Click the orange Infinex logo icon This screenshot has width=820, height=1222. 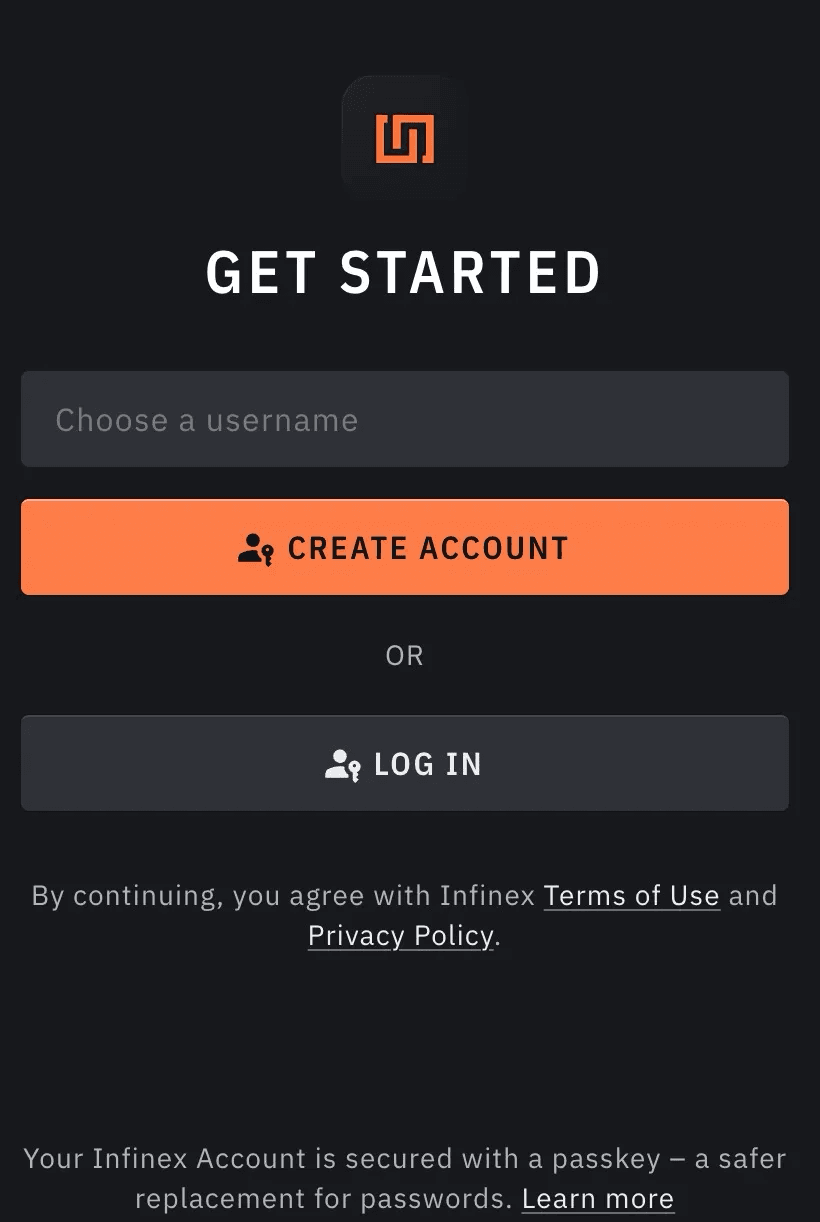tap(405, 138)
